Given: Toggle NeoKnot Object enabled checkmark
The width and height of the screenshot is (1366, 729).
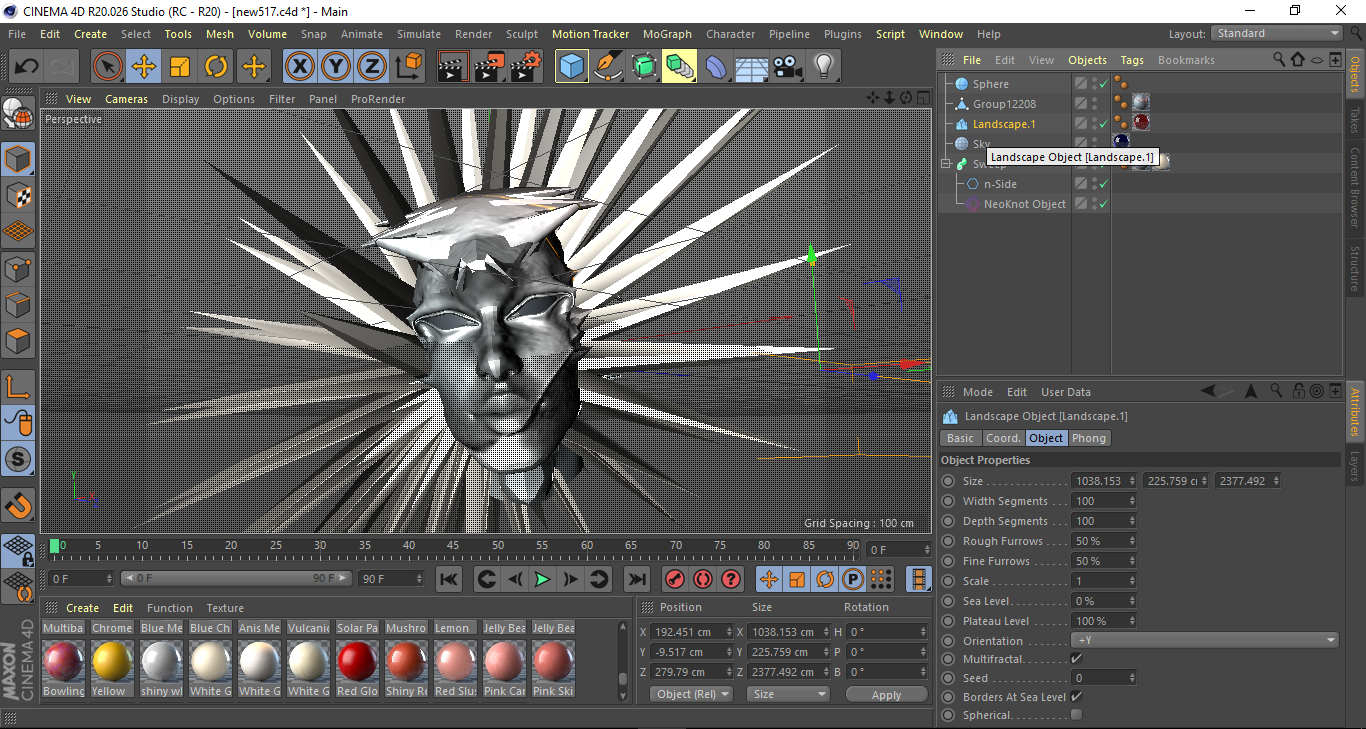Looking at the screenshot, I should (x=1103, y=205).
